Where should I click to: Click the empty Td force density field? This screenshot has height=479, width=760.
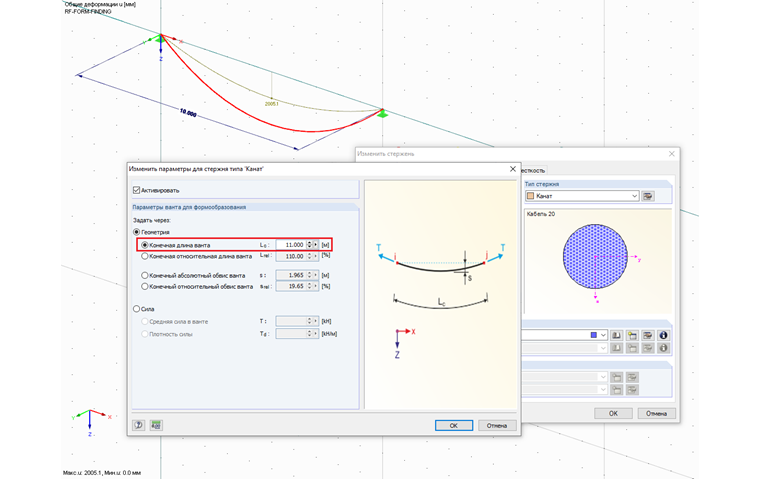click(x=291, y=334)
